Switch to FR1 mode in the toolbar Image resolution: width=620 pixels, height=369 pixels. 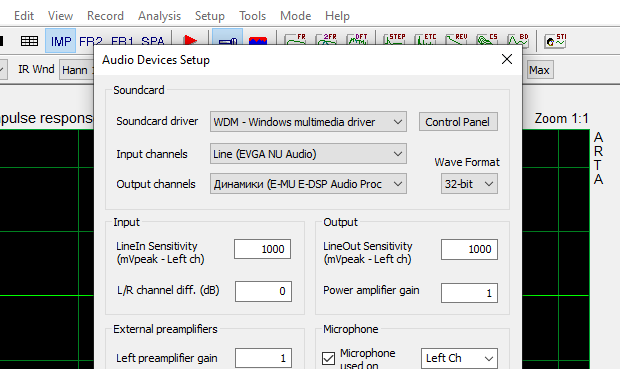coord(122,41)
